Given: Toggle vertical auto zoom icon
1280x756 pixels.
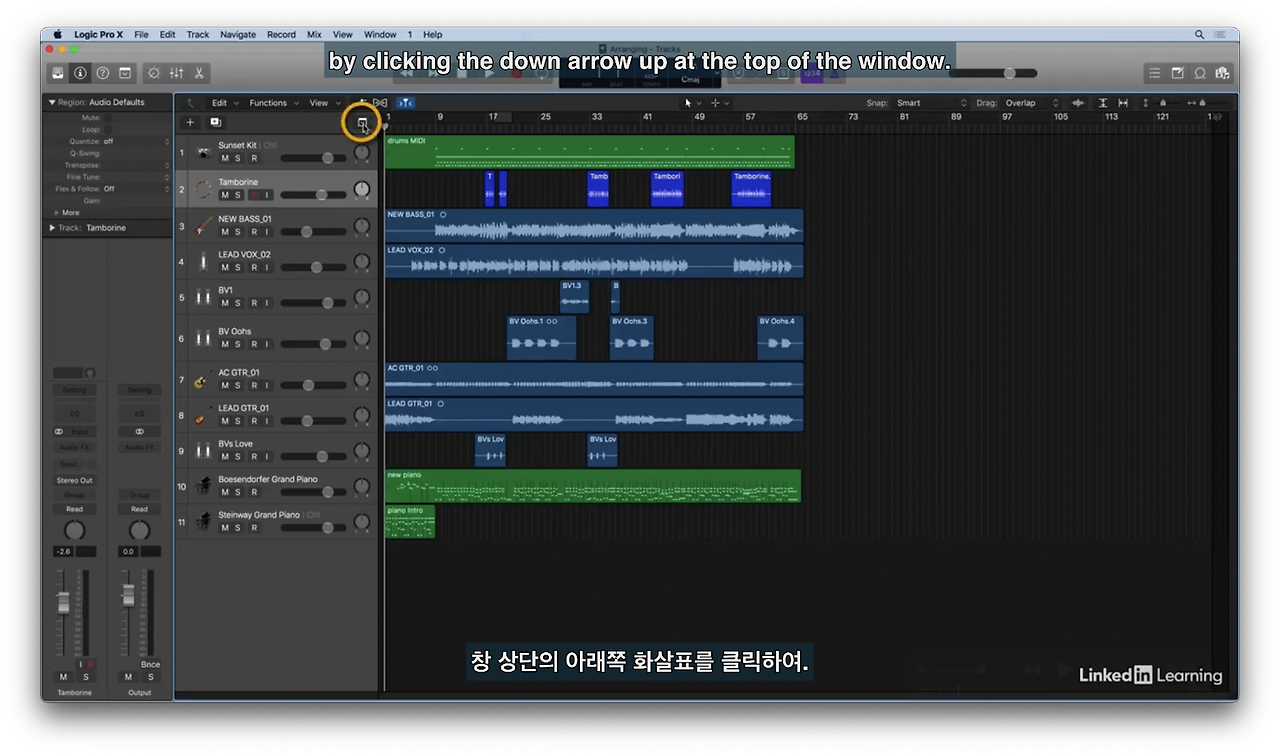Looking at the screenshot, I should (1103, 103).
